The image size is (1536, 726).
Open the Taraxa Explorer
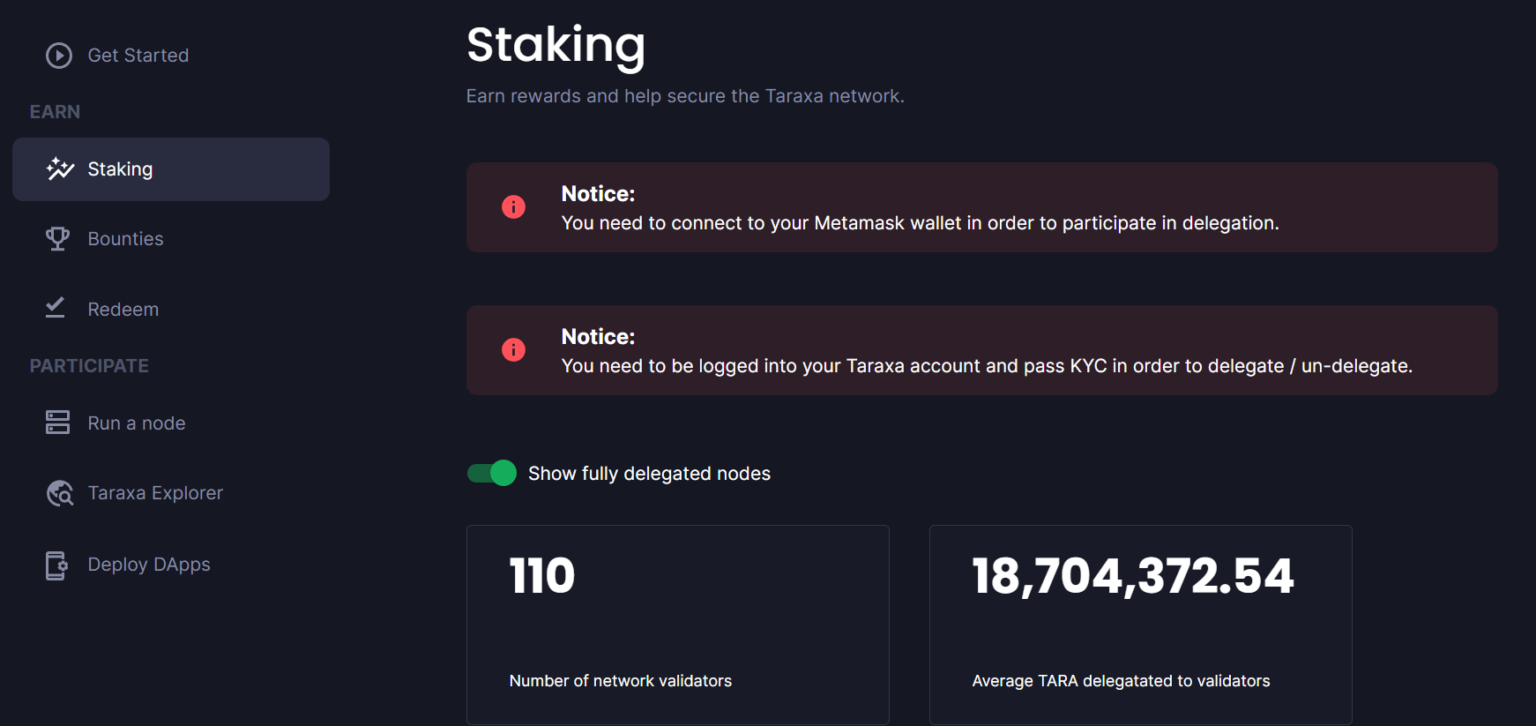155,492
